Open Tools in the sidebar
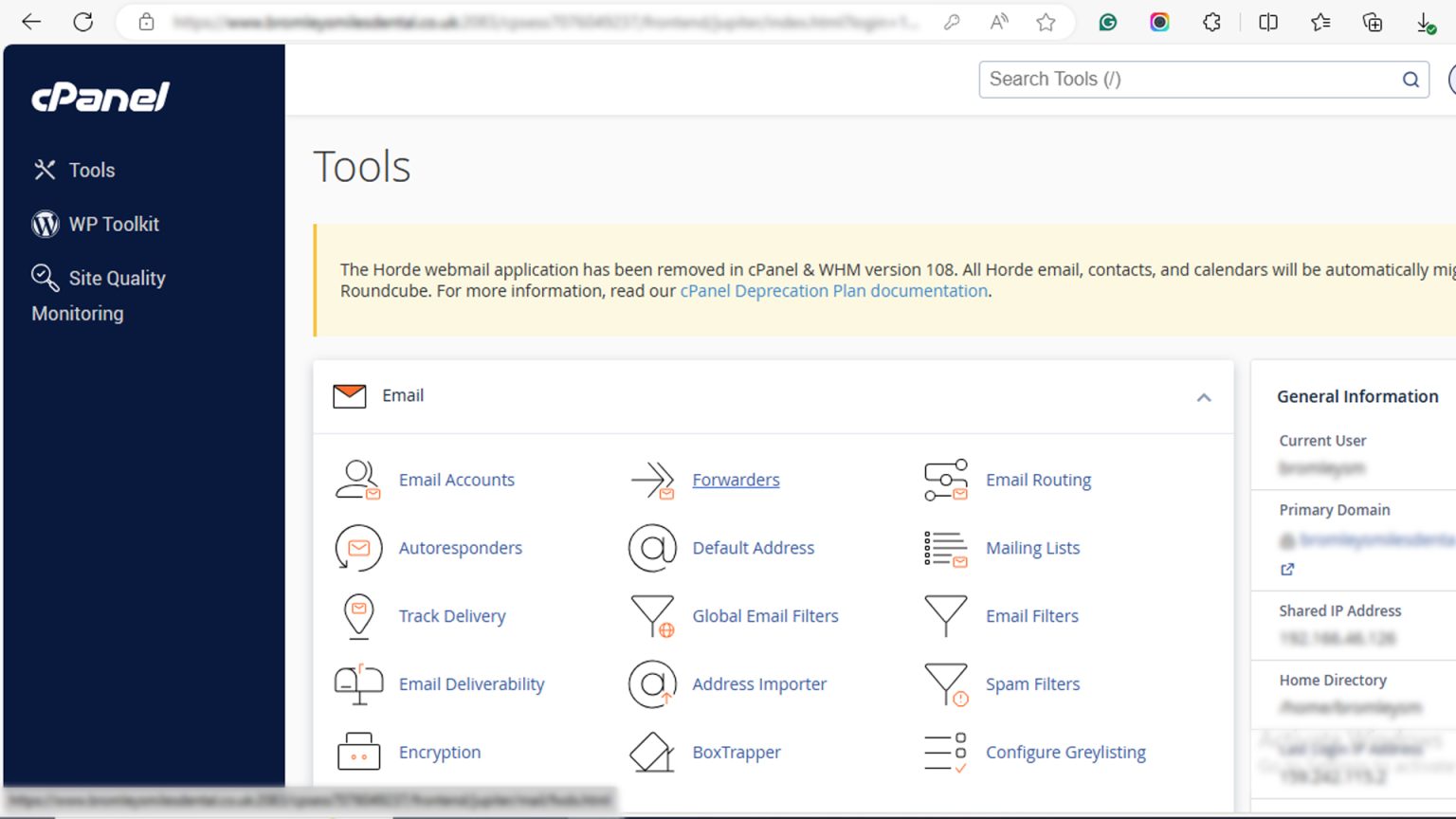The height and width of the screenshot is (819, 1456). click(x=91, y=171)
